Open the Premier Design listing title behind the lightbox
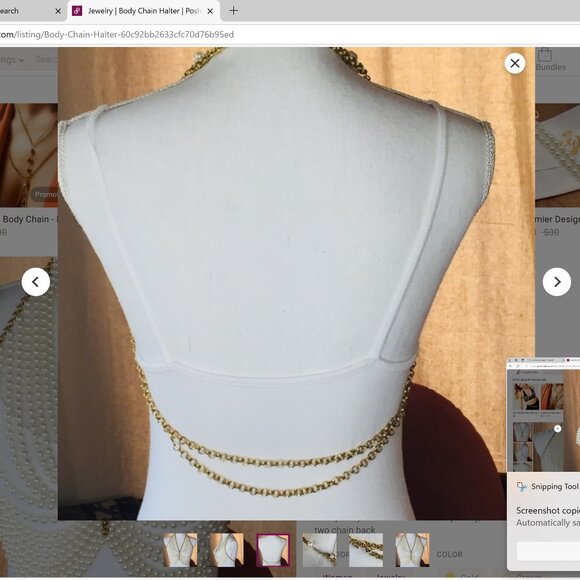This screenshot has width=580, height=580. coord(557,219)
